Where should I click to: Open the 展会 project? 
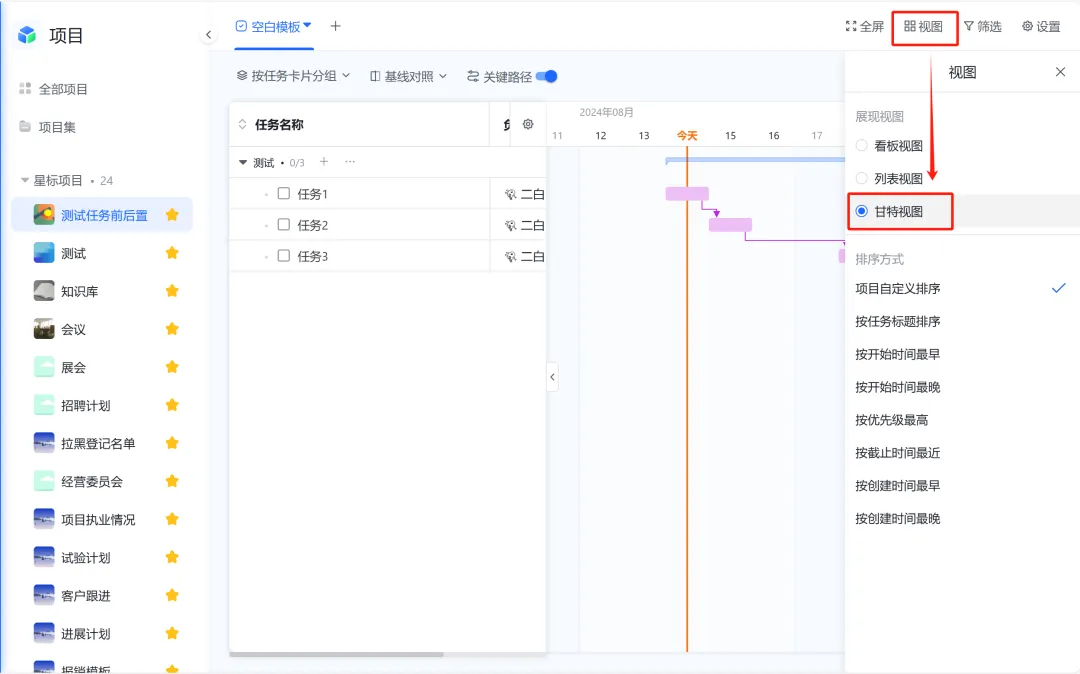coord(73,368)
